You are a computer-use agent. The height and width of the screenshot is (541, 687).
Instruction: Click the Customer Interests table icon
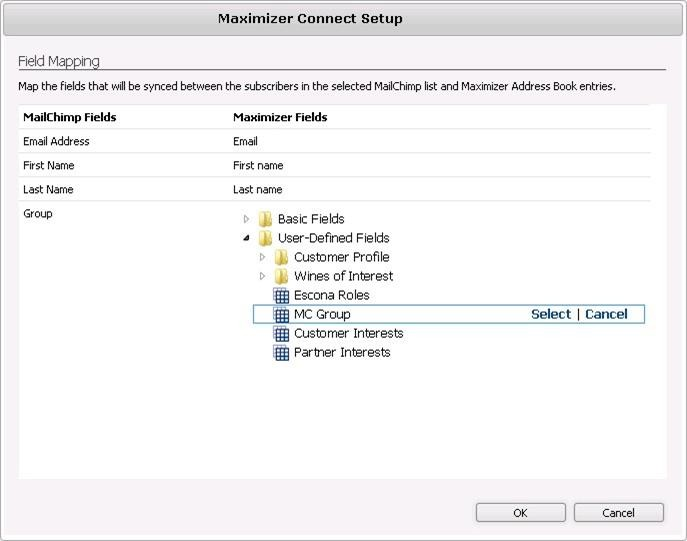[281, 334]
